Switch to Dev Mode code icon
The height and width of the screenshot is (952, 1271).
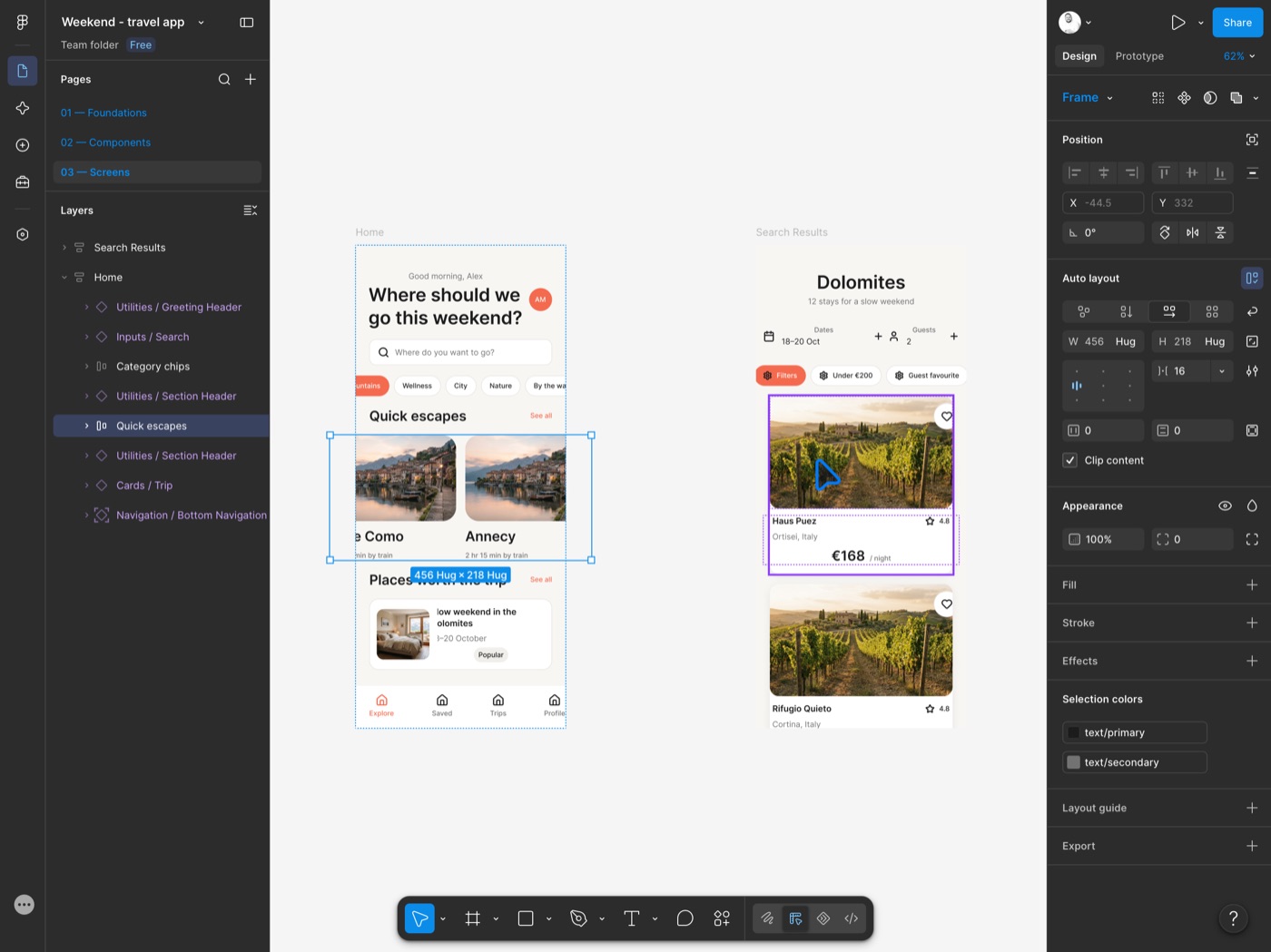click(x=852, y=918)
